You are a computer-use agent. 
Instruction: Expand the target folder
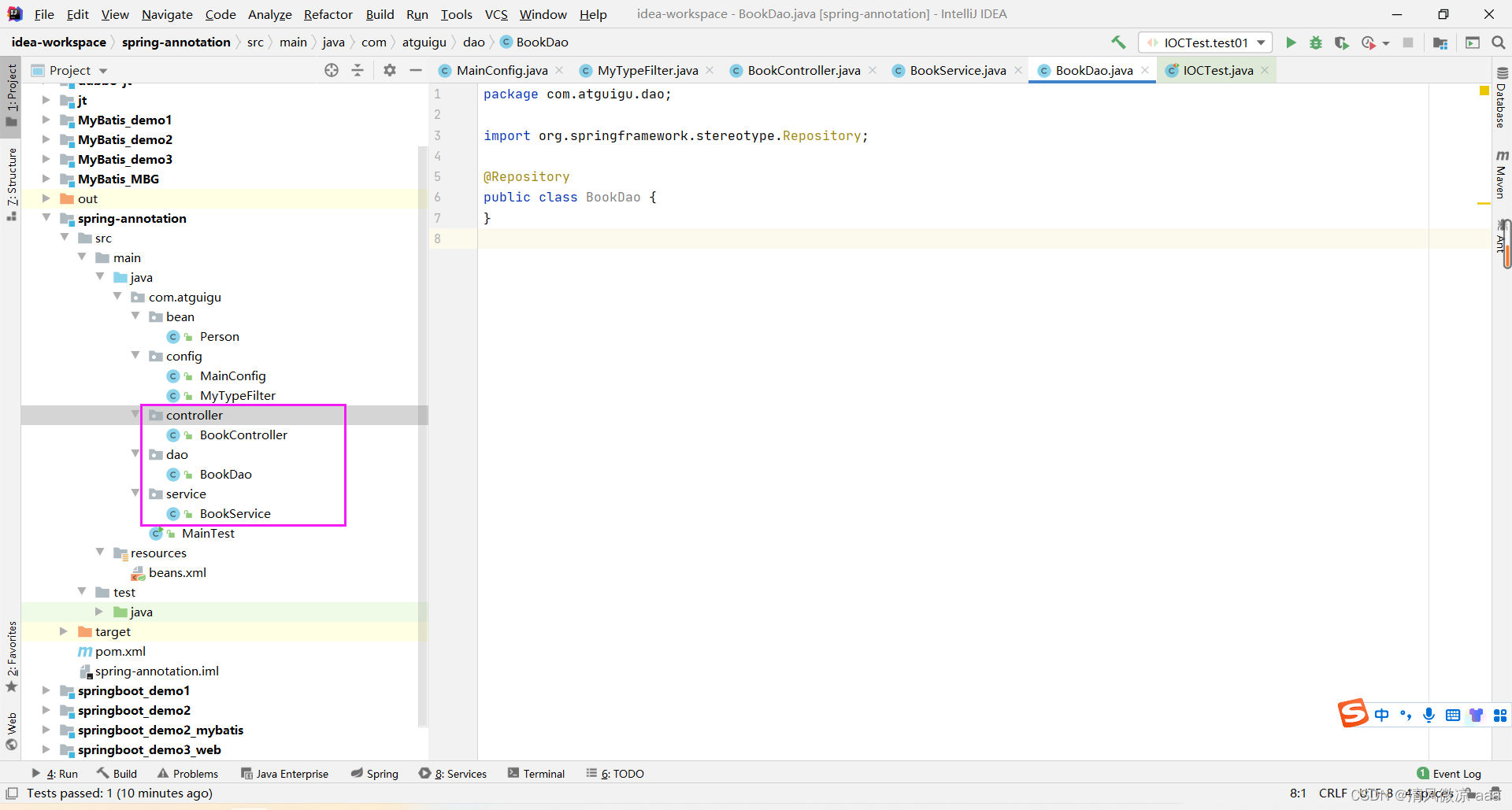pyautogui.click(x=64, y=631)
